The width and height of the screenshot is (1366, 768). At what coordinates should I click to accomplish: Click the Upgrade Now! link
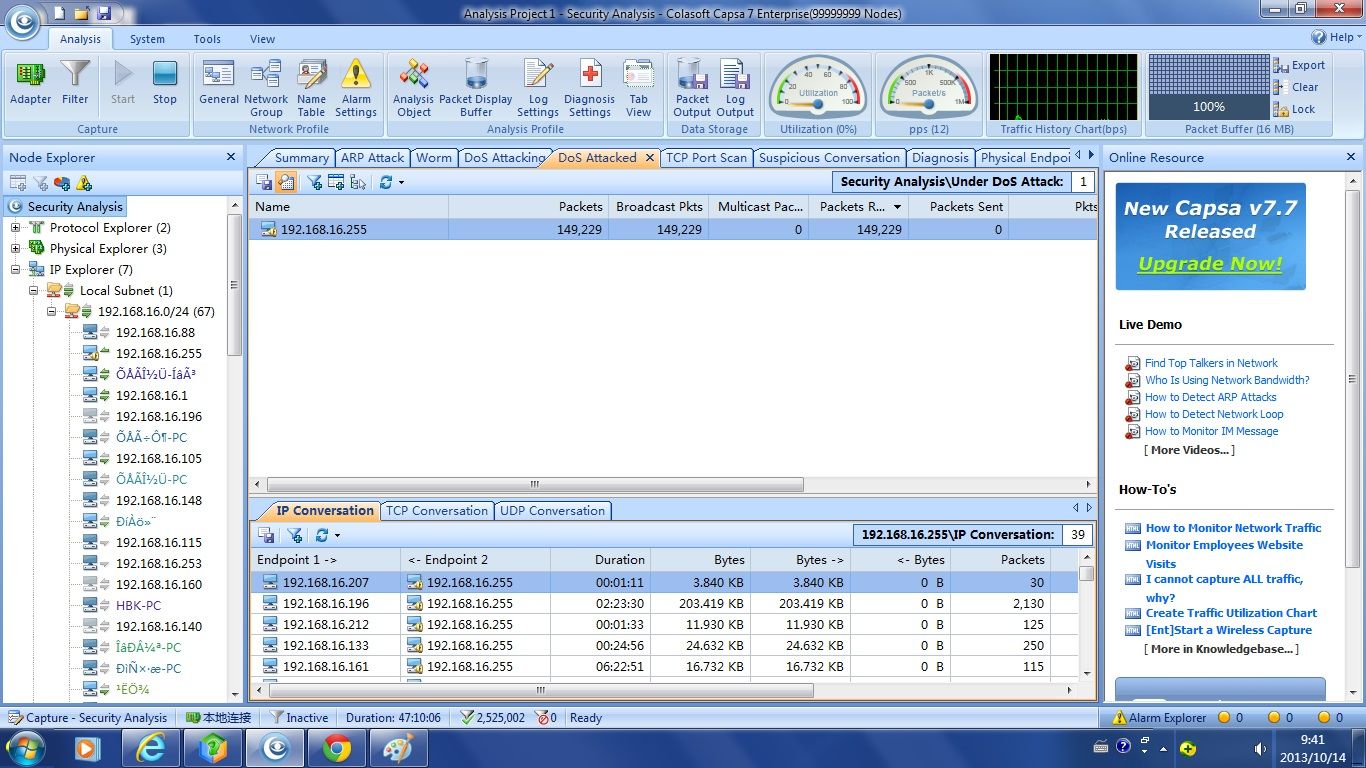(x=1209, y=264)
